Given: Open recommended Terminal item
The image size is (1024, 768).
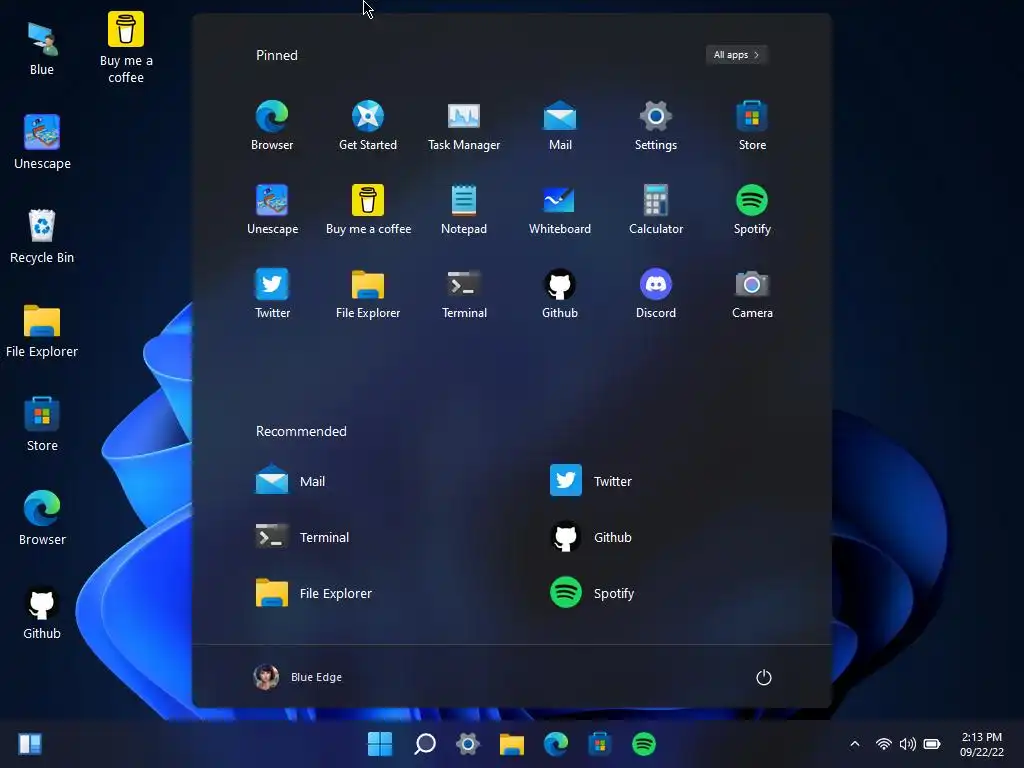Looking at the screenshot, I should [x=302, y=537].
